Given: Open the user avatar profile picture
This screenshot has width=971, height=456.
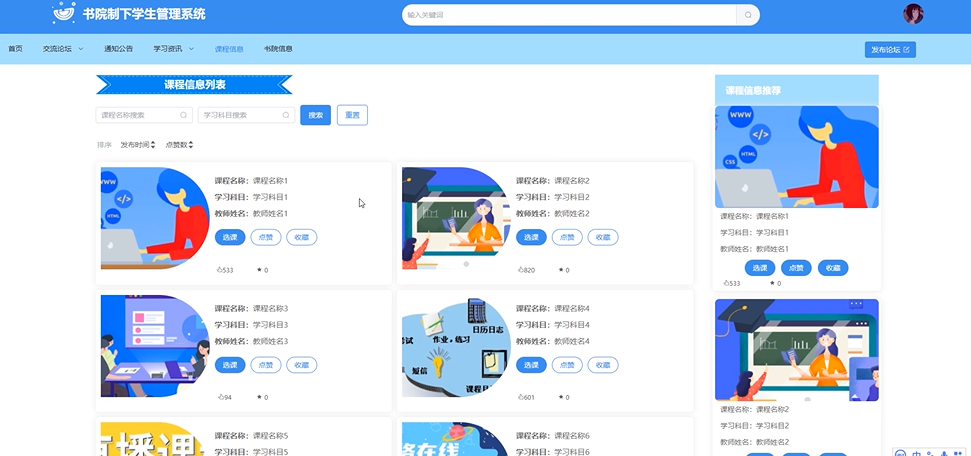Looking at the screenshot, I should coord(913,14).
